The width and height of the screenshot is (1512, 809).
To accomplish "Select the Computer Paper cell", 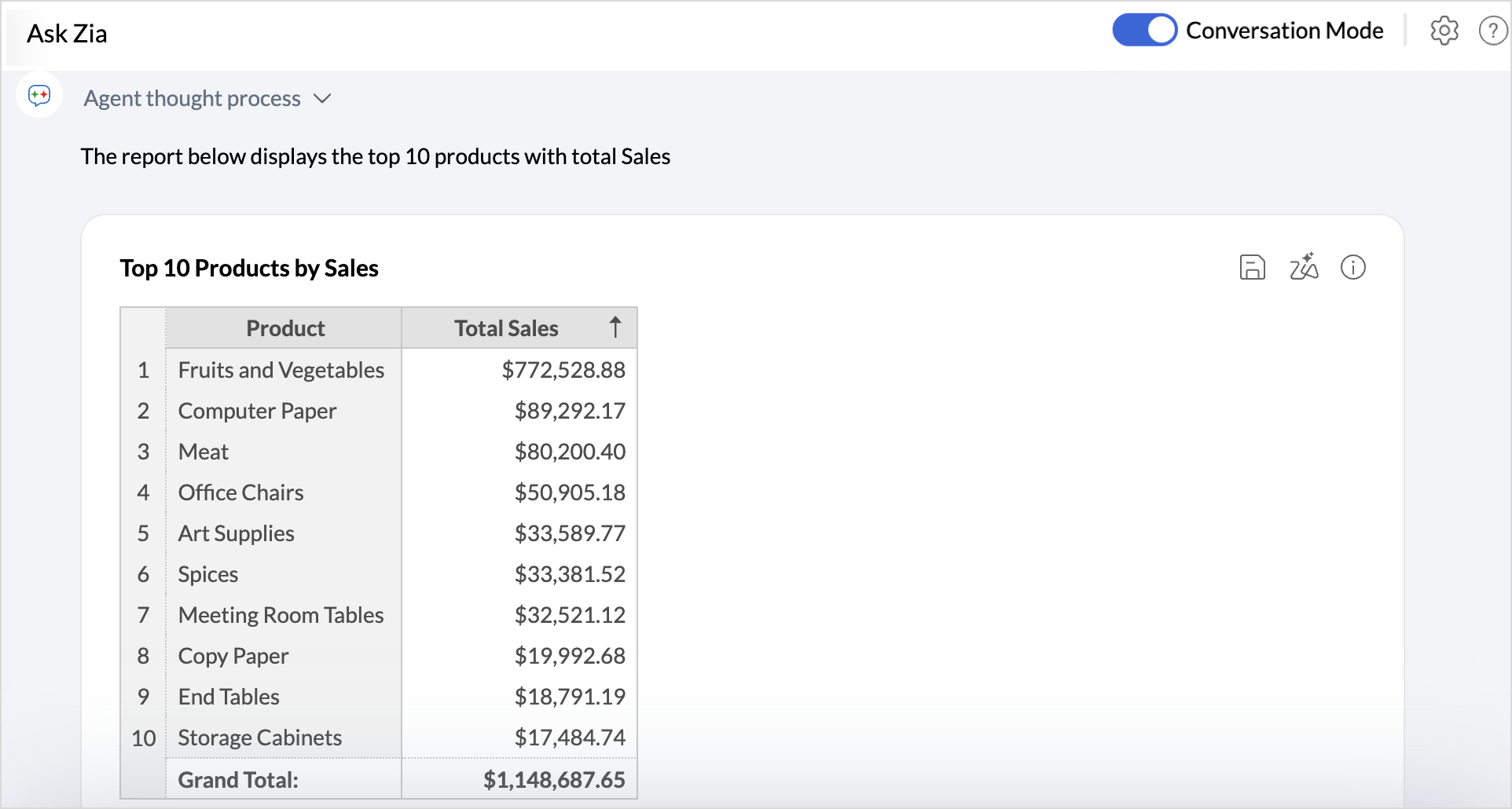I will tap(257, 411).
